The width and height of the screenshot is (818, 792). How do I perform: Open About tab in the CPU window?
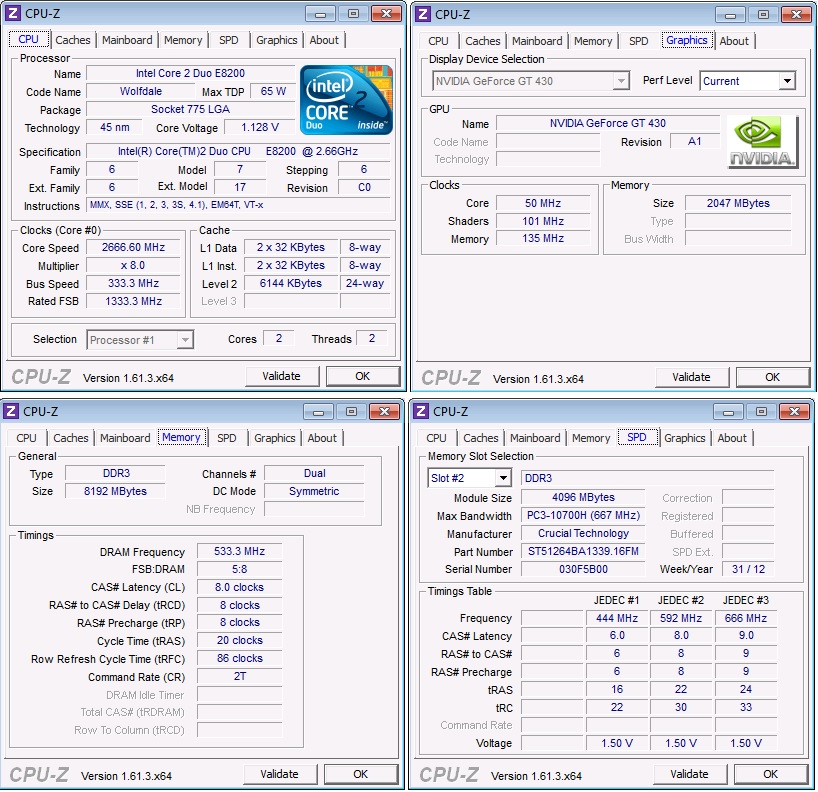[x=324, y=40]
